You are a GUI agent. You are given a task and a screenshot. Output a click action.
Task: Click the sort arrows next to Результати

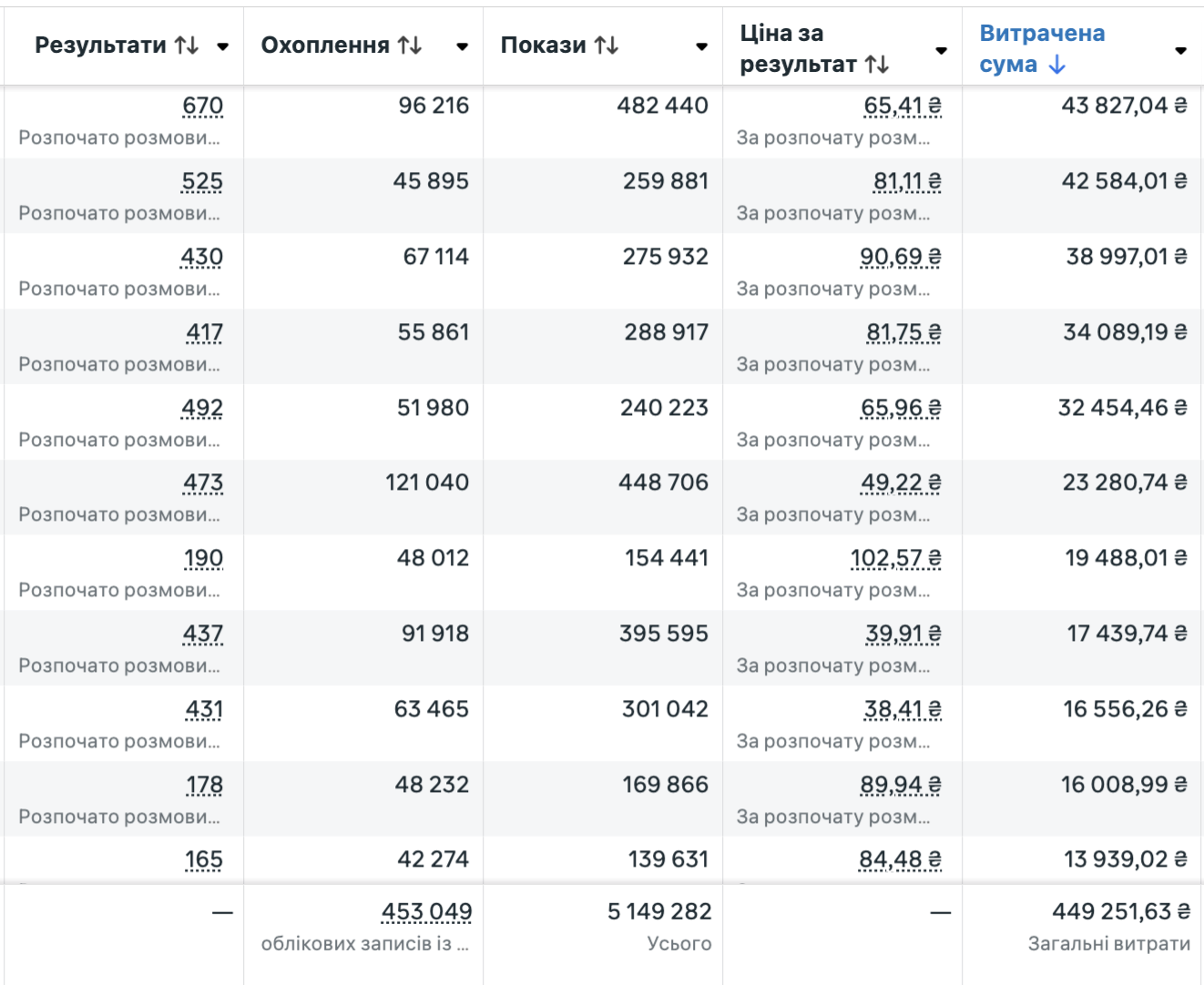tap(187, 46)
